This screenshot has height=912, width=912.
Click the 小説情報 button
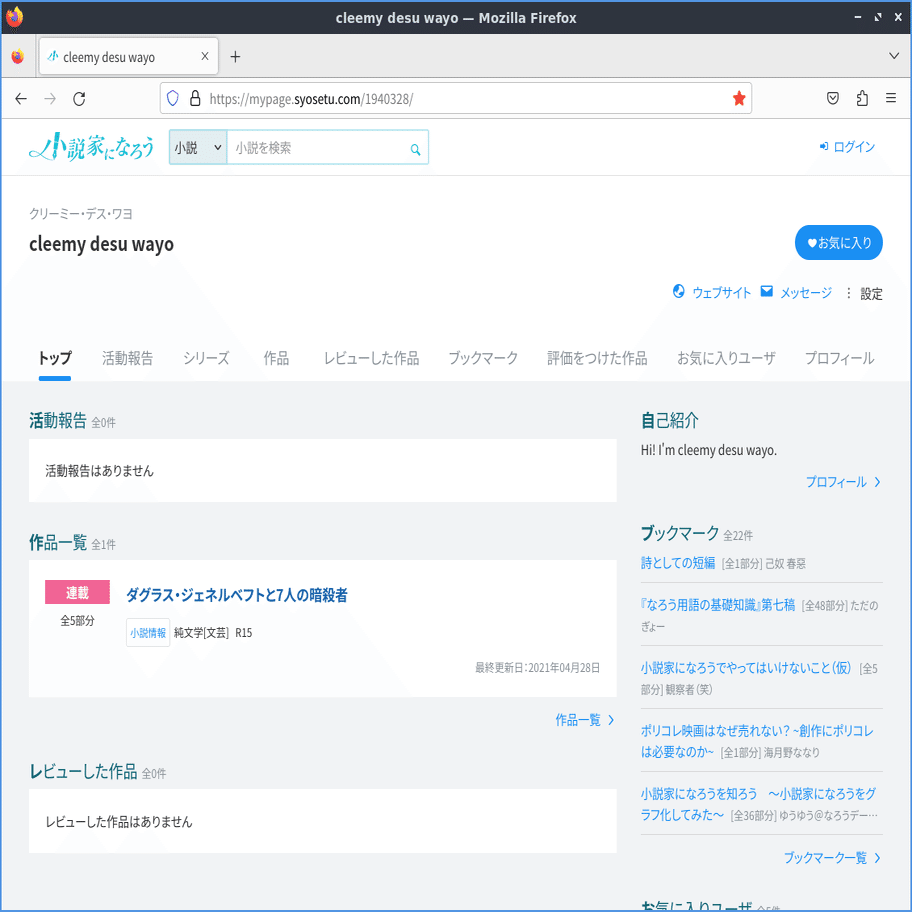[x=148, y=633]
